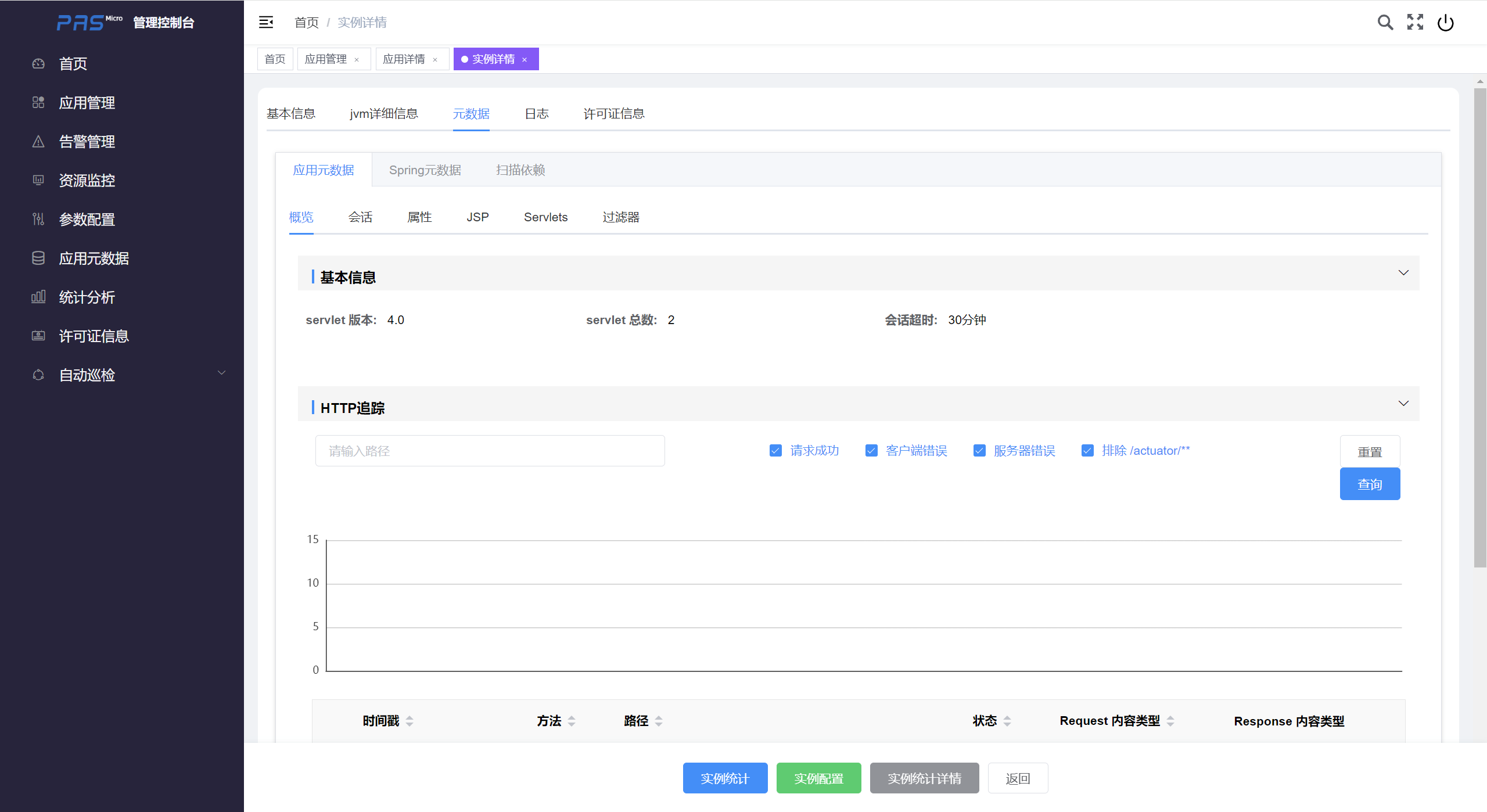Uncheck the 请求成功 checkbox
Screen dimensions: 1487x812
pos(775,451)
